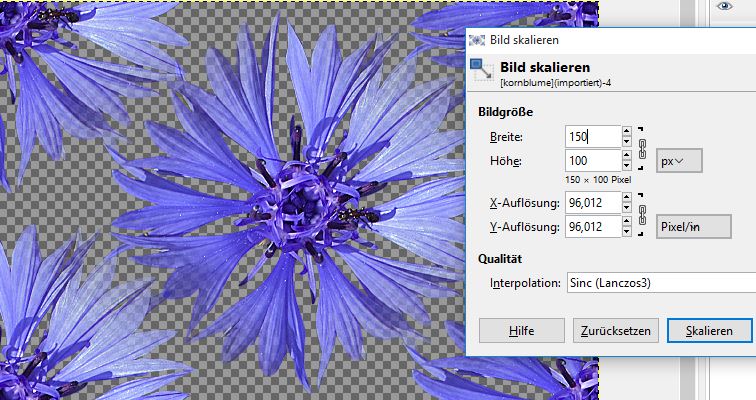Viewport: 756px width, 400px height.
Task: Click the scale image icon in dialog header
Action: point(482,69)
